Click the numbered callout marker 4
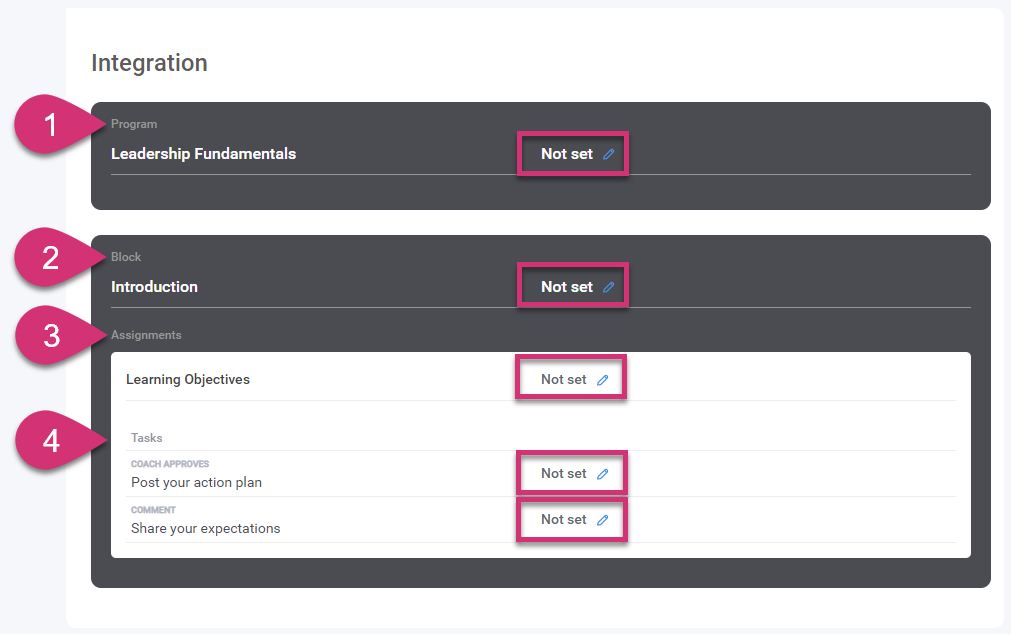The image size is (1011, 634). coord(52,439)
